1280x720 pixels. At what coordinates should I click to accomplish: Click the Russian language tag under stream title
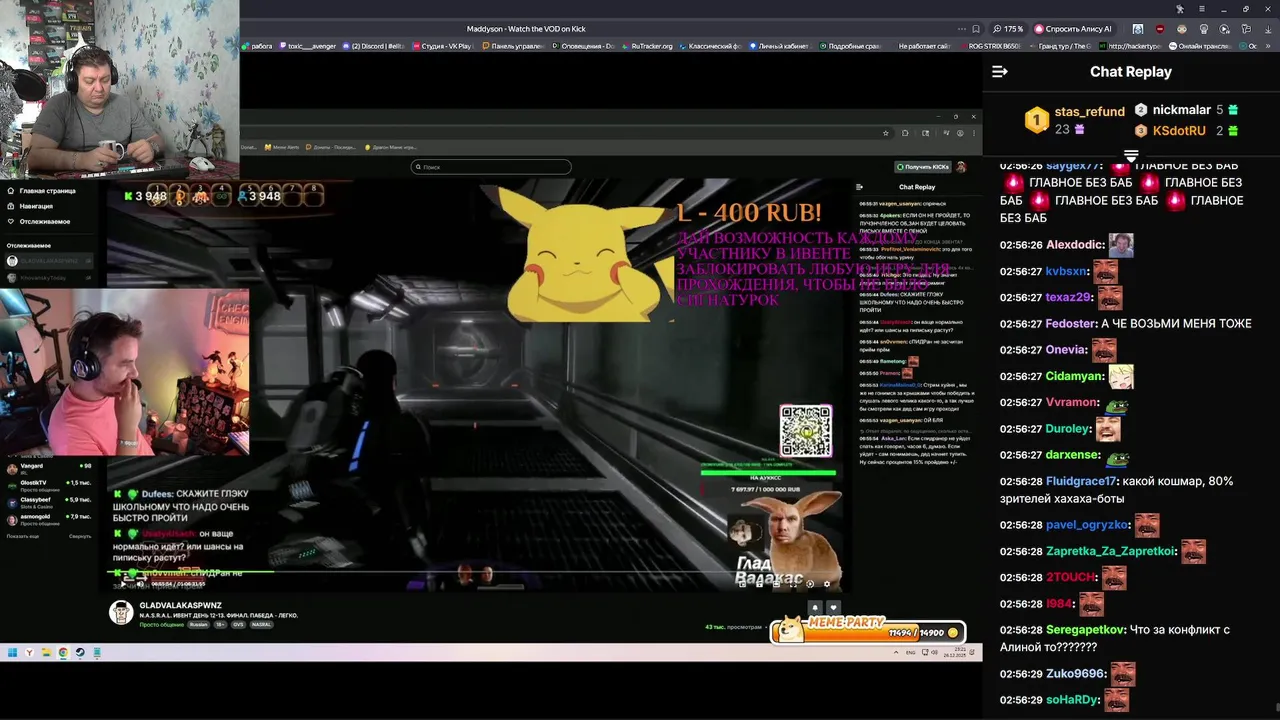pyautogui.click(x=199, y=624)
